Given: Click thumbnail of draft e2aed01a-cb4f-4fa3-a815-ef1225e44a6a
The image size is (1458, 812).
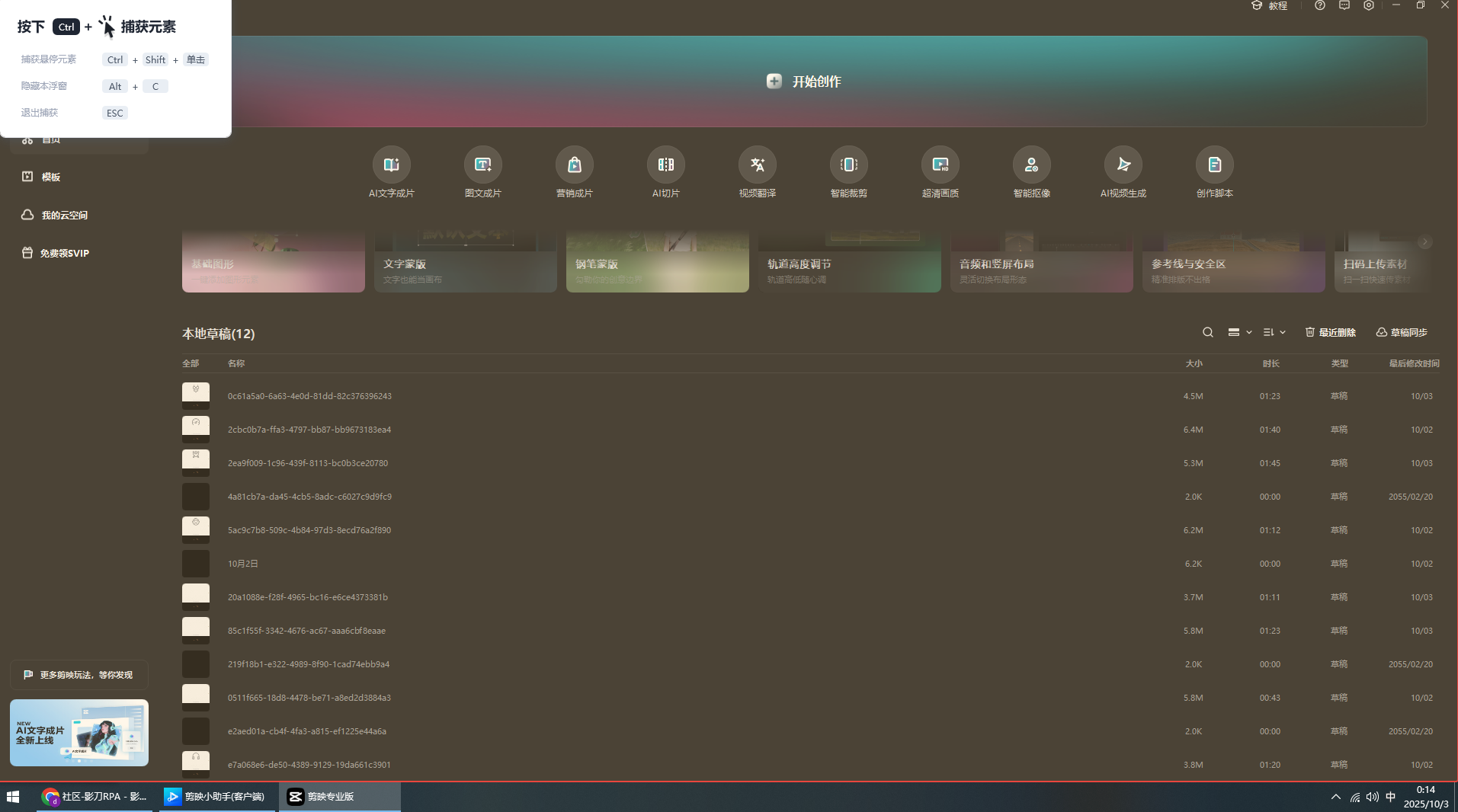Looking at the screenshot, I should (x=196, y=731).
